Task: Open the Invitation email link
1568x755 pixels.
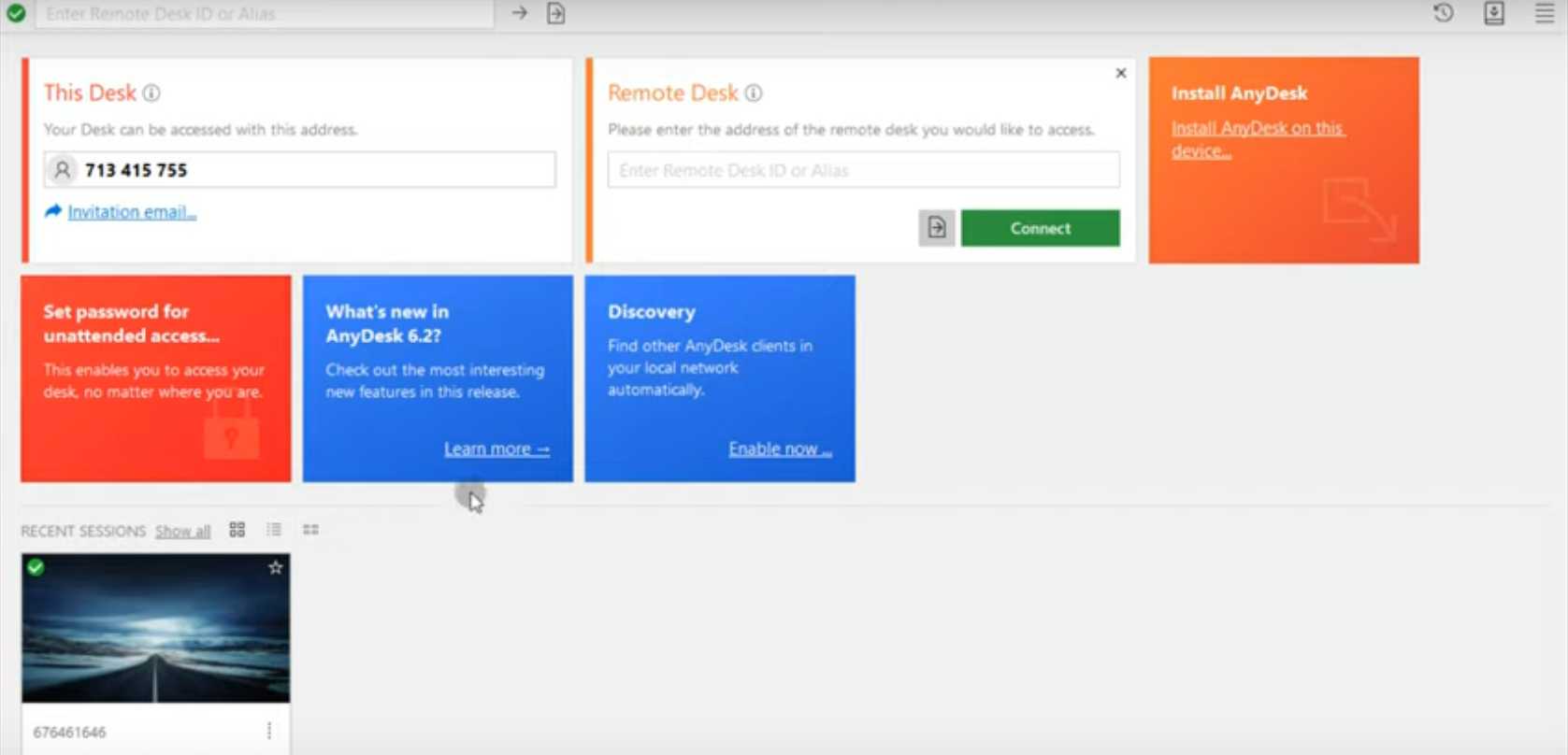Action: pos(132,212)
